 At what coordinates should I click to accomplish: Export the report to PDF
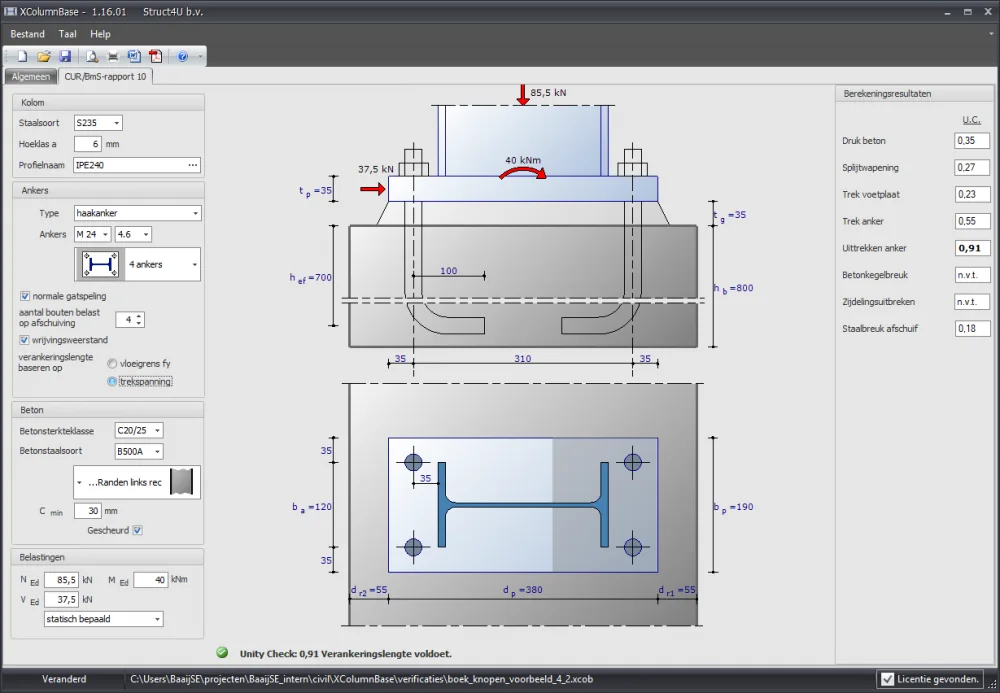[x=156, y=57]
